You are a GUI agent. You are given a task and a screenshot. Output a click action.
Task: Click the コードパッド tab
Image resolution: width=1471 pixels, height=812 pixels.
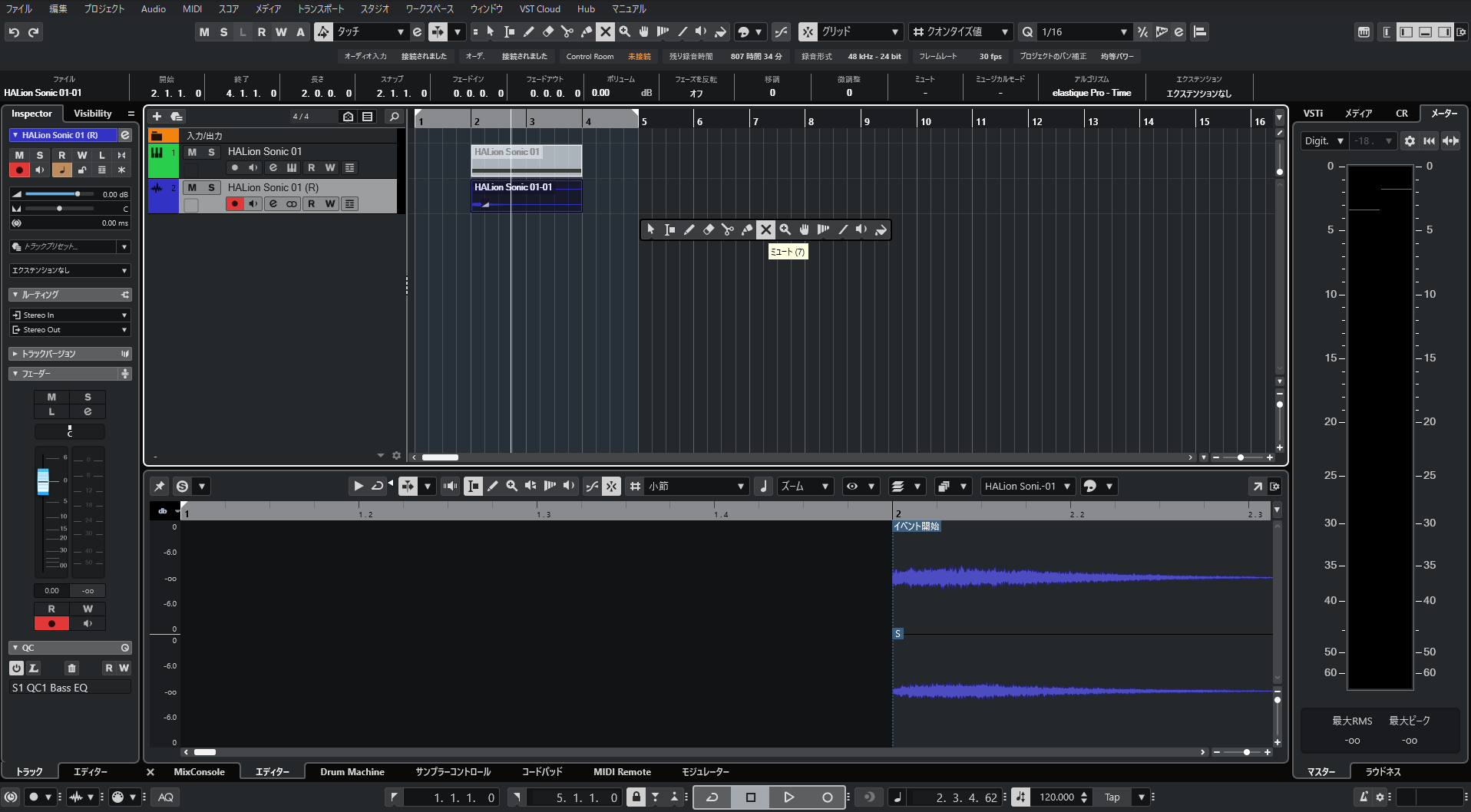542,772
